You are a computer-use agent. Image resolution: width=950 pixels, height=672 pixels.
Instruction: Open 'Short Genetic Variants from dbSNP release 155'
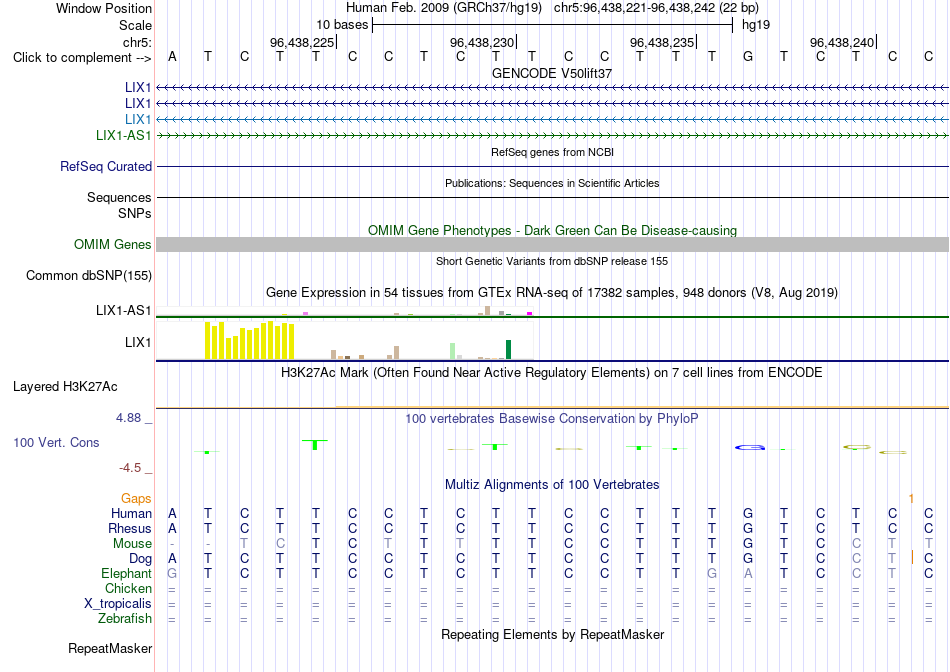(x=552, y=261)
